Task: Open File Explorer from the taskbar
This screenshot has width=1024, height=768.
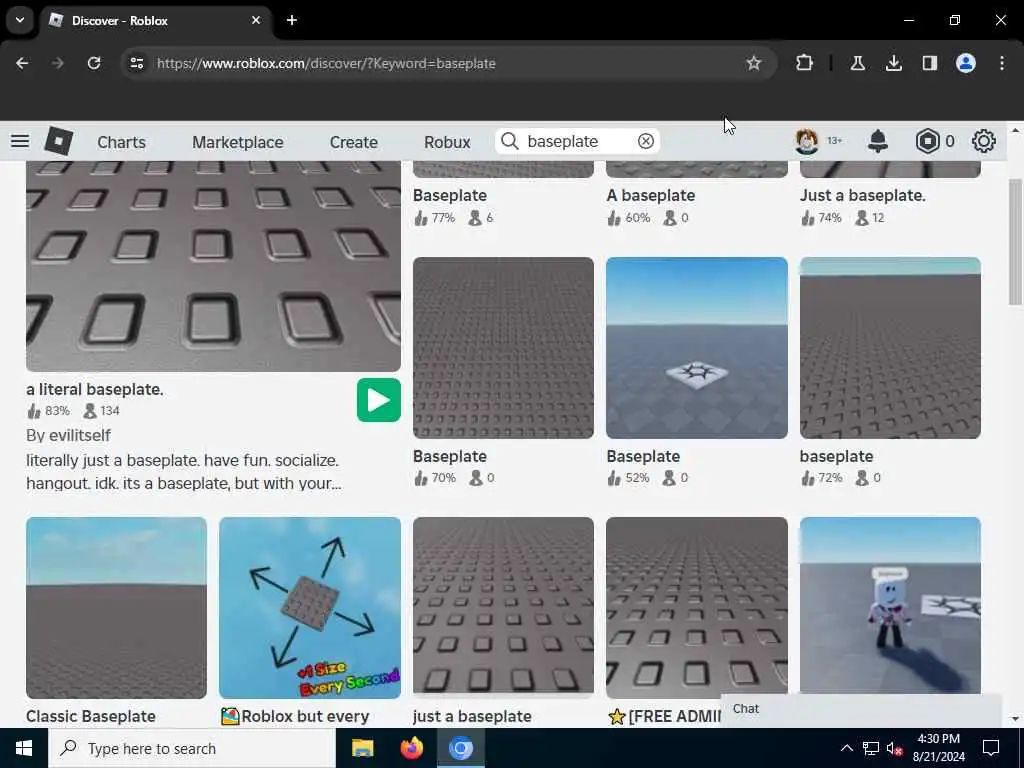Action: (362, 748)
